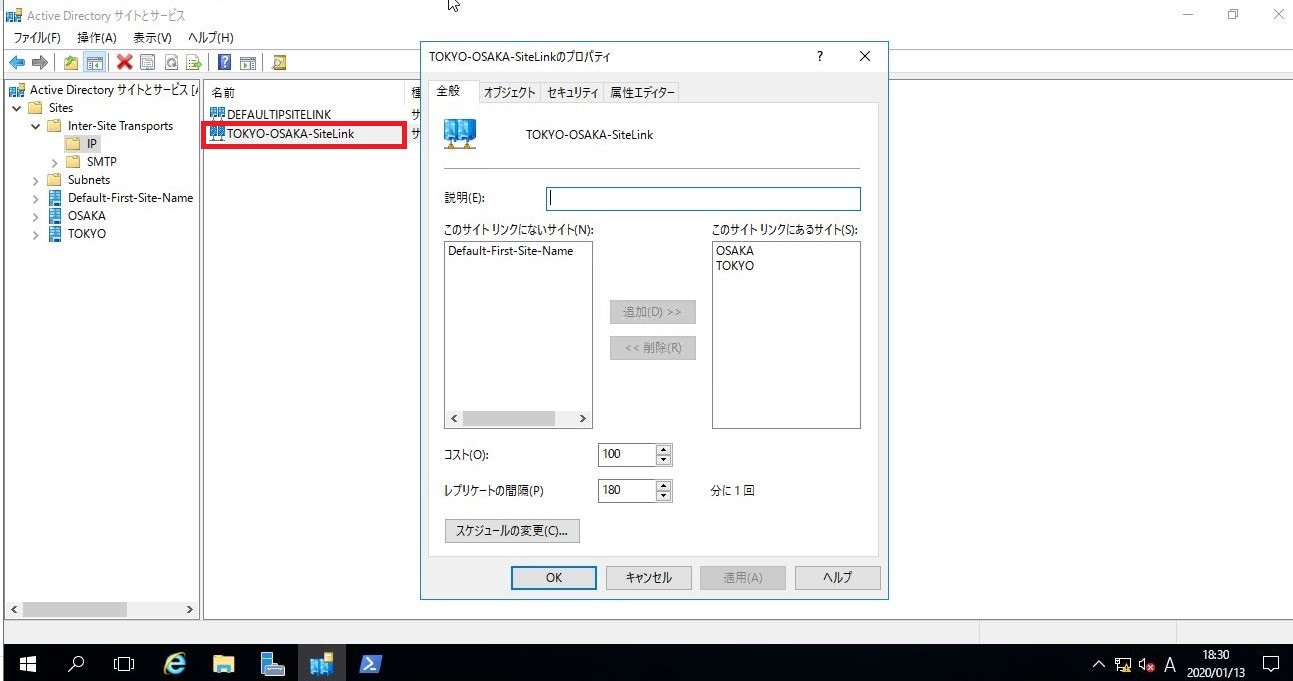This screenshot has width=1293, height=681.
Task: Open the help icon on the toolbar
Action: (x=223, y=62)
